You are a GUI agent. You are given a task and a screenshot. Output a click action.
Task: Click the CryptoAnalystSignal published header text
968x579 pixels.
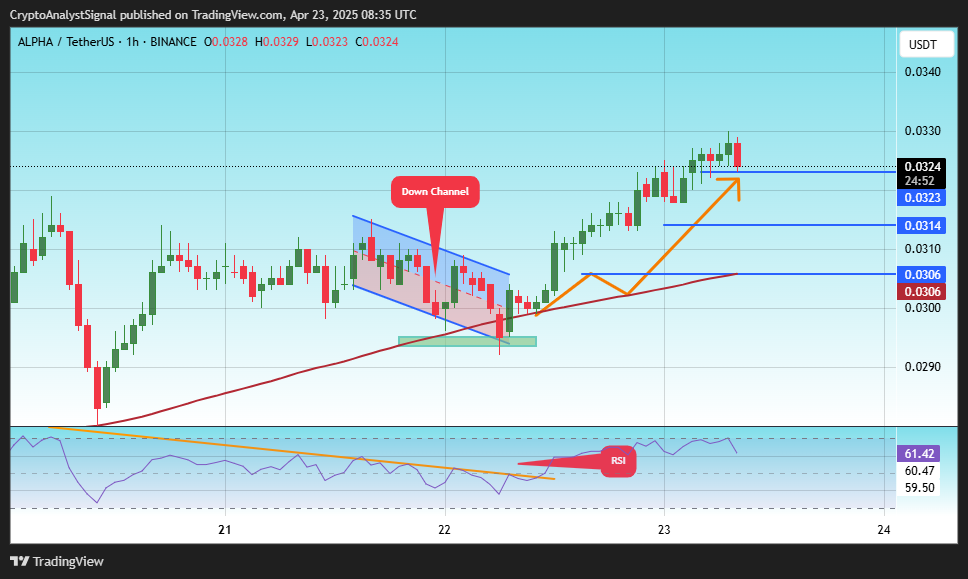point(213,14)
